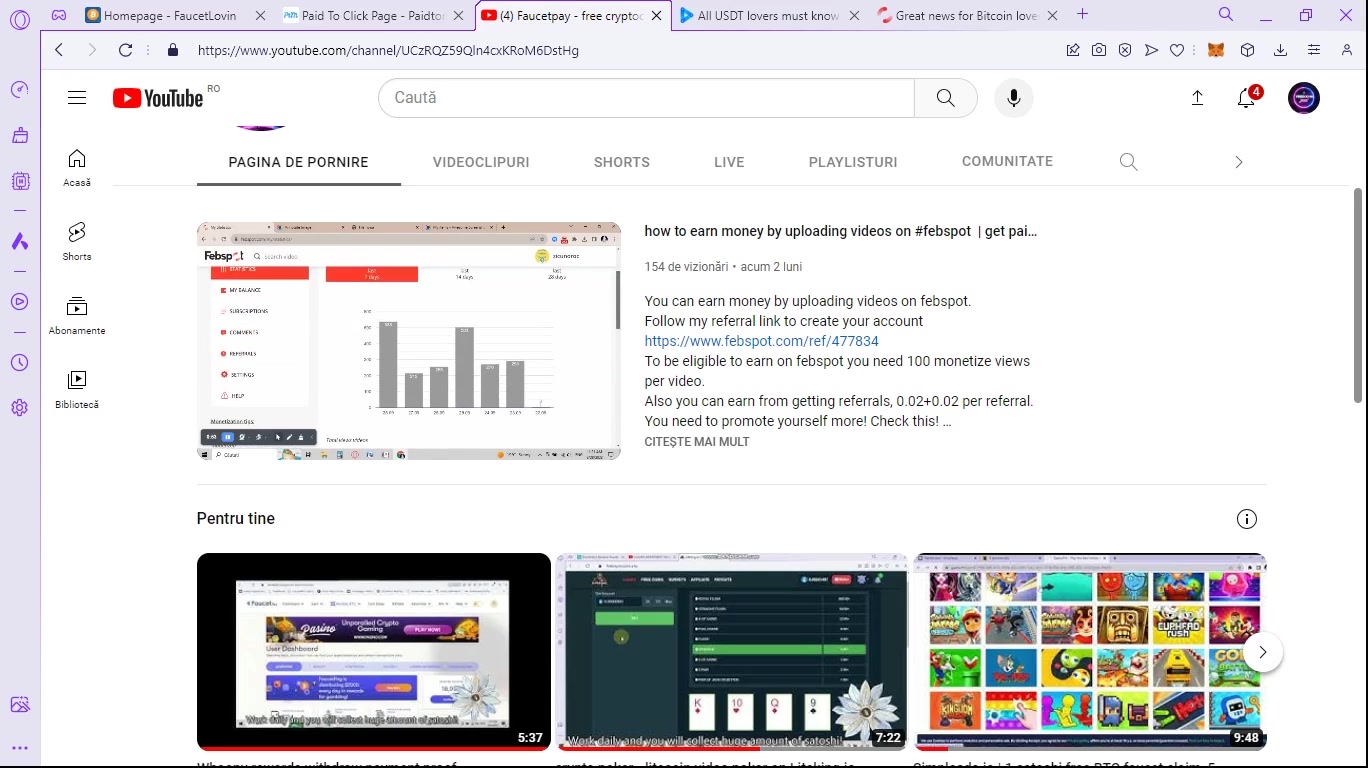The width and height of the screenshot is (1368, 768).
Task: Open the febspot video title link
Action: tap(841, 231)
